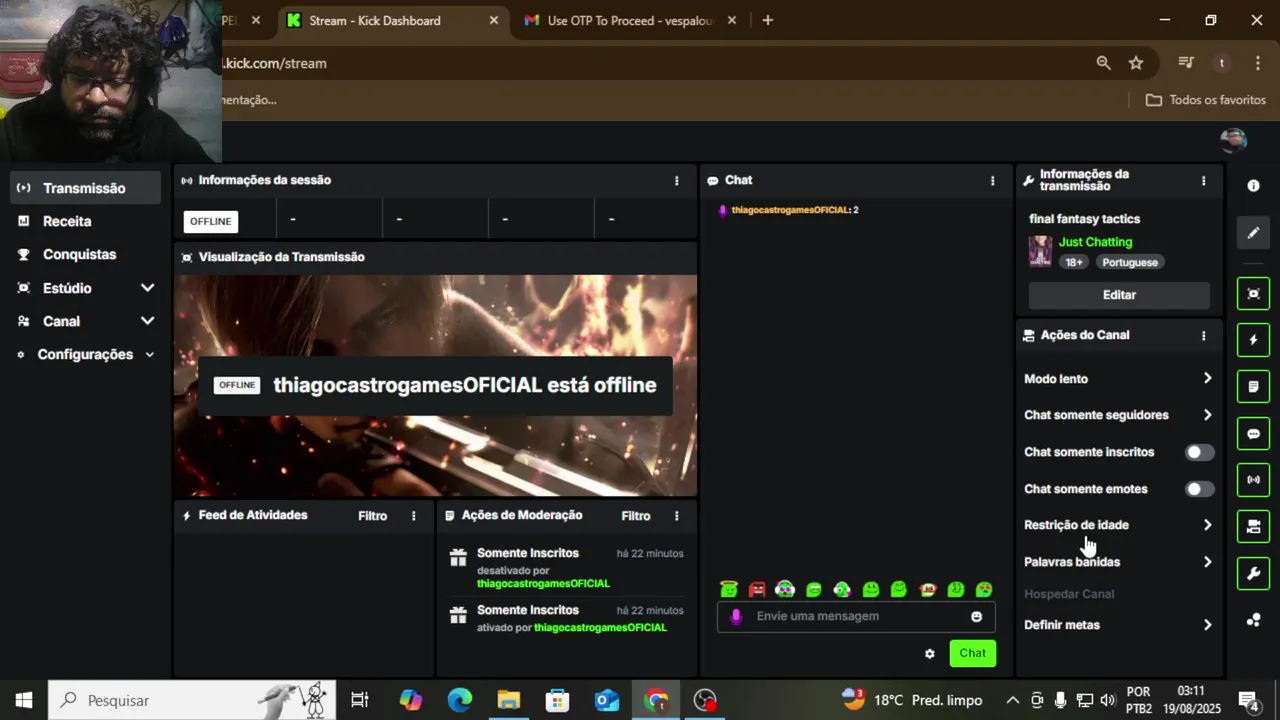This screenshot has height=720, width=1280.
Task: Click the three-circles icon at sidebar bottom
Action: click(x=1253, y=620)
